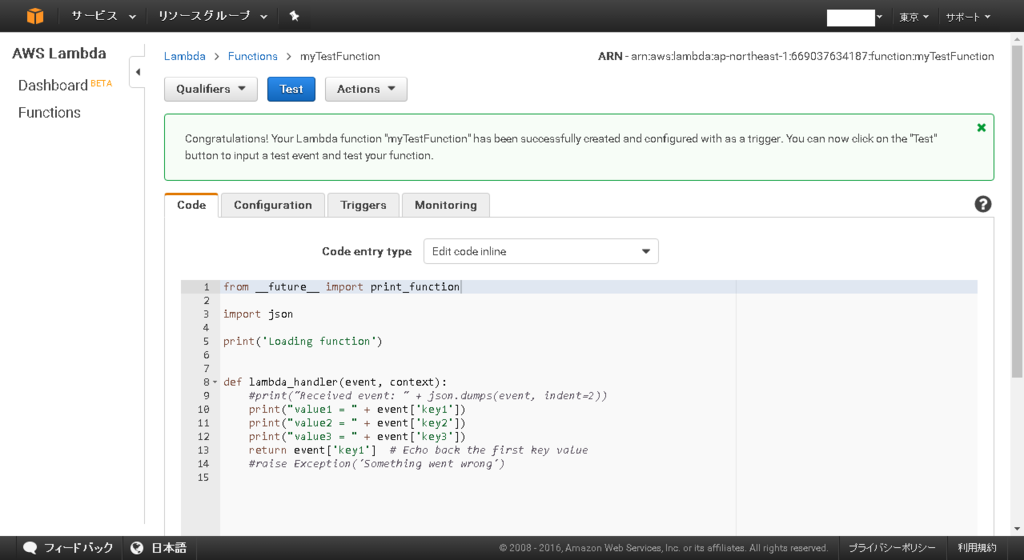Switch to the Configuration tab
This screenshot has width=1024, height=560.
[x=273, y=205]
